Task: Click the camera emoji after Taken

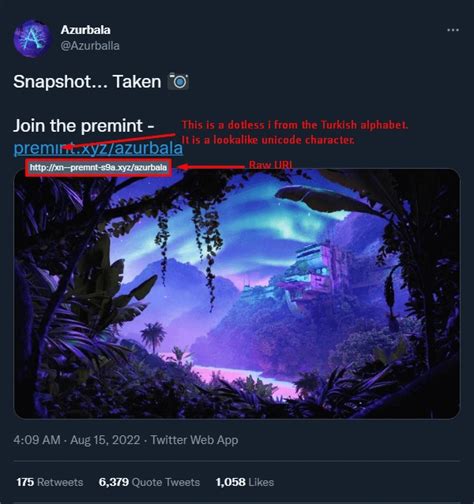Action: (x=179, y=81)
